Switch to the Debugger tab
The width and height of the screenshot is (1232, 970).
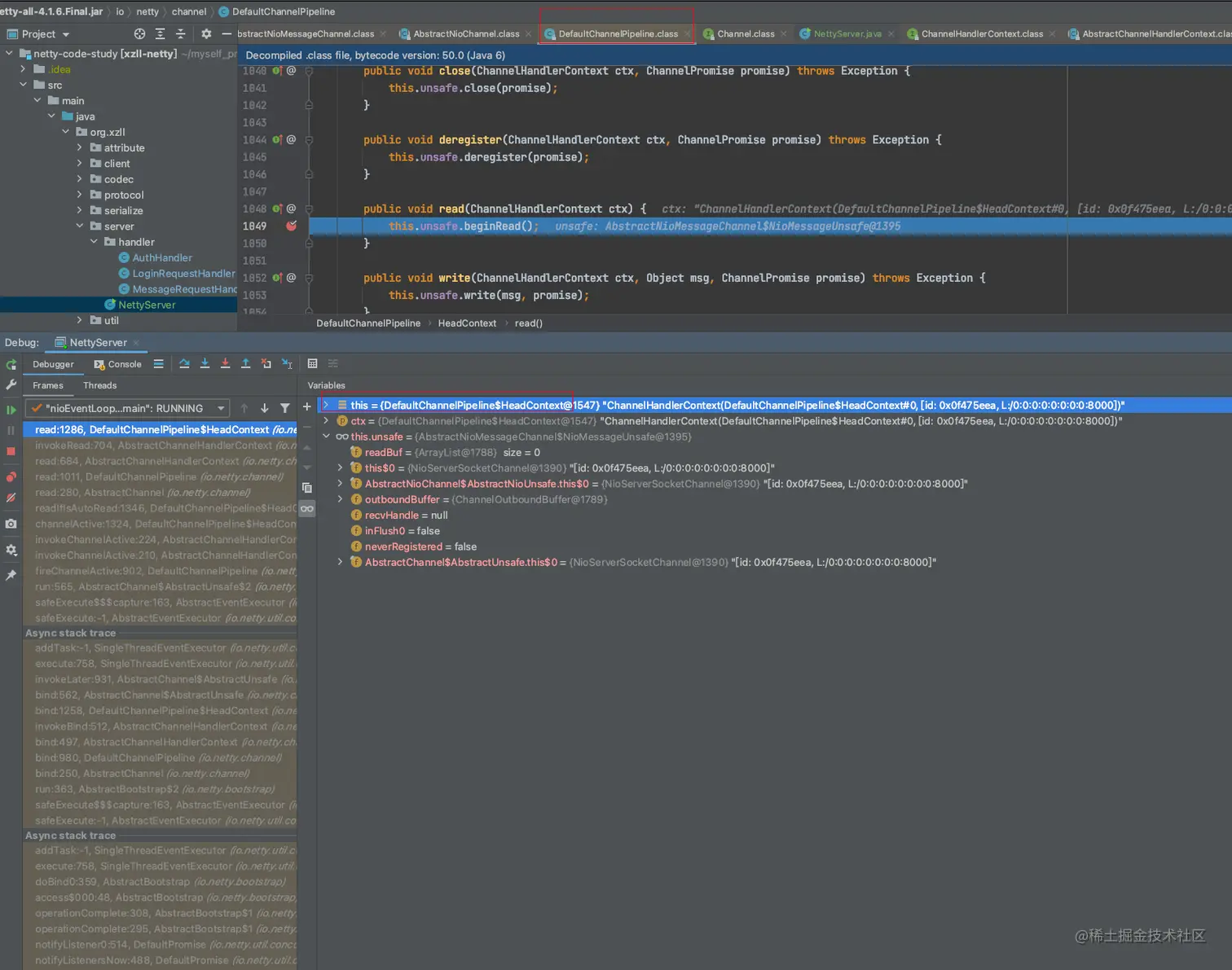coord(53,364)
